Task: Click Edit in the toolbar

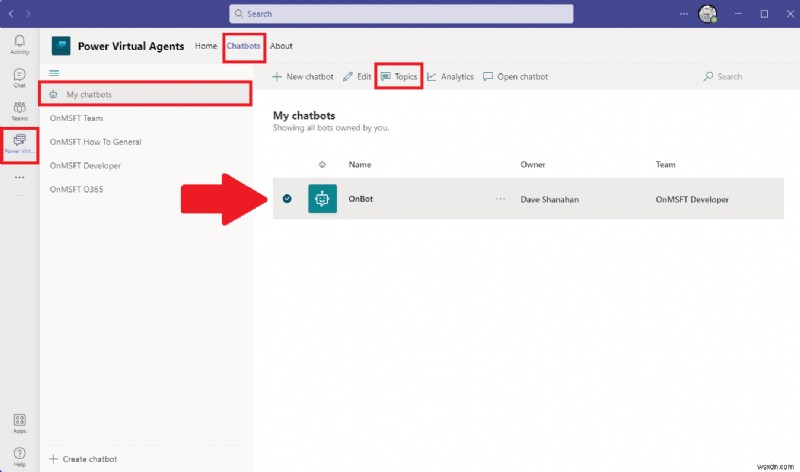Action: pyautogui.click(x=357, y=77)
